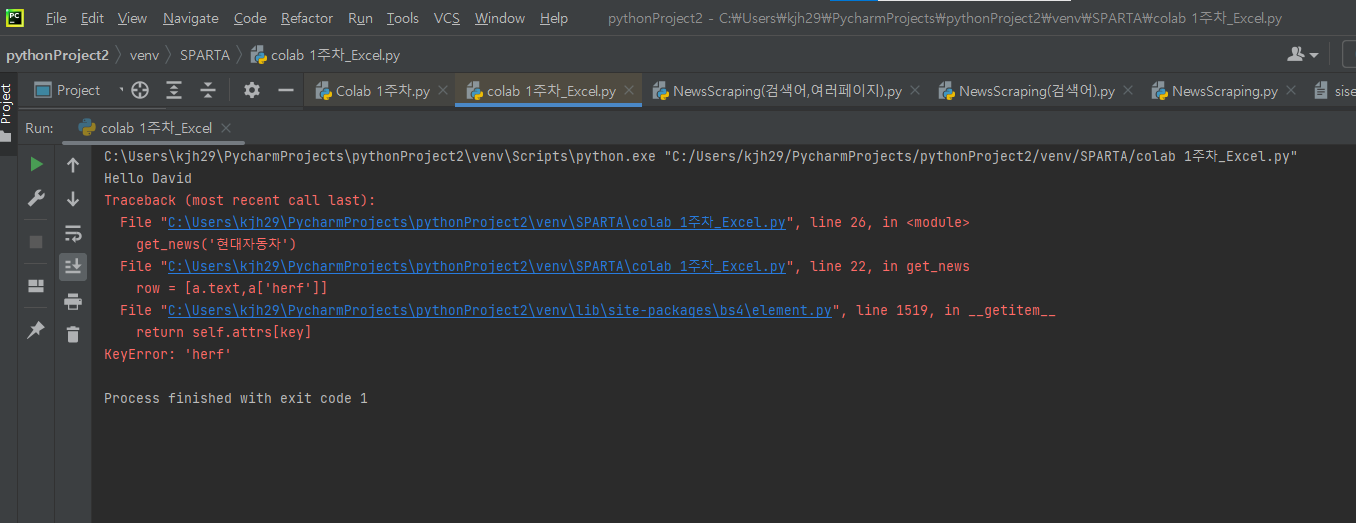Close the colab 1주차_Excel.py editor tab

pyautogui.click(x=628, y=91)
